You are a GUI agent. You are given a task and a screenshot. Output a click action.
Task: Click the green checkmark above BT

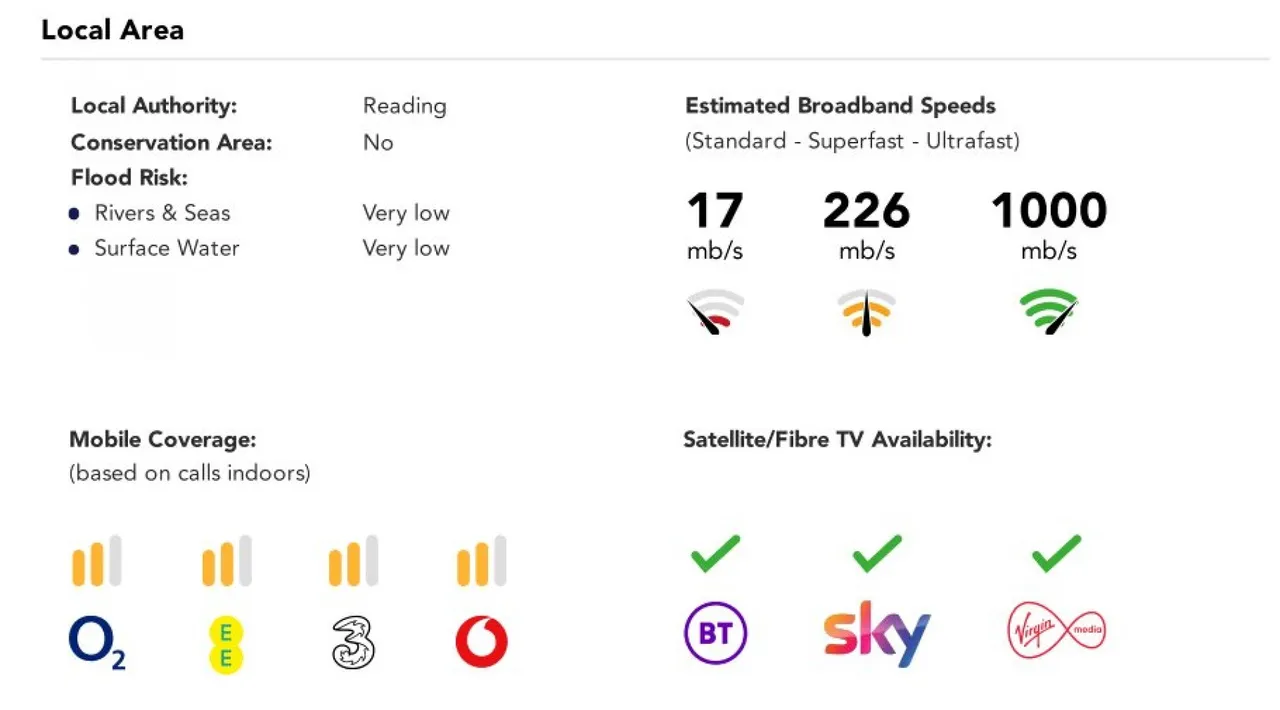[x=716, y=553]
